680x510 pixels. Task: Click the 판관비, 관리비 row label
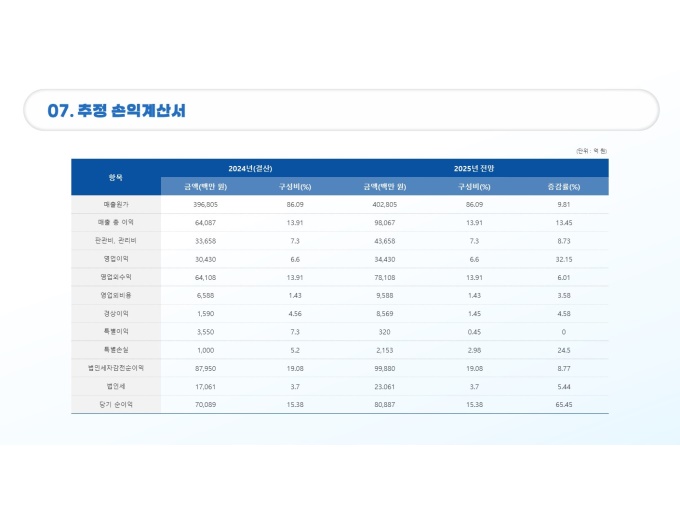(x=116, y=240)
